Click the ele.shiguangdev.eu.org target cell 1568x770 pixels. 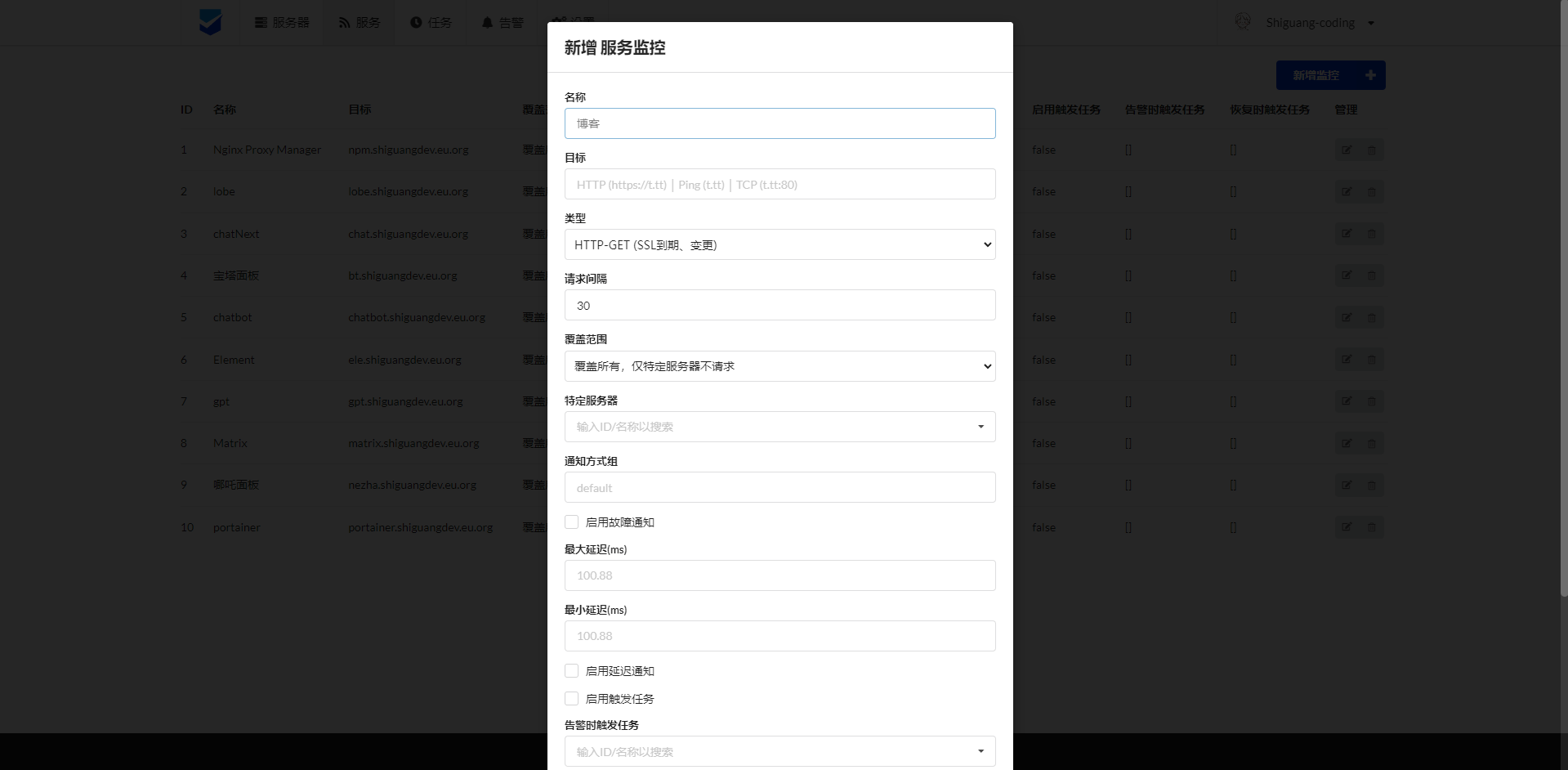click(405, 360)
